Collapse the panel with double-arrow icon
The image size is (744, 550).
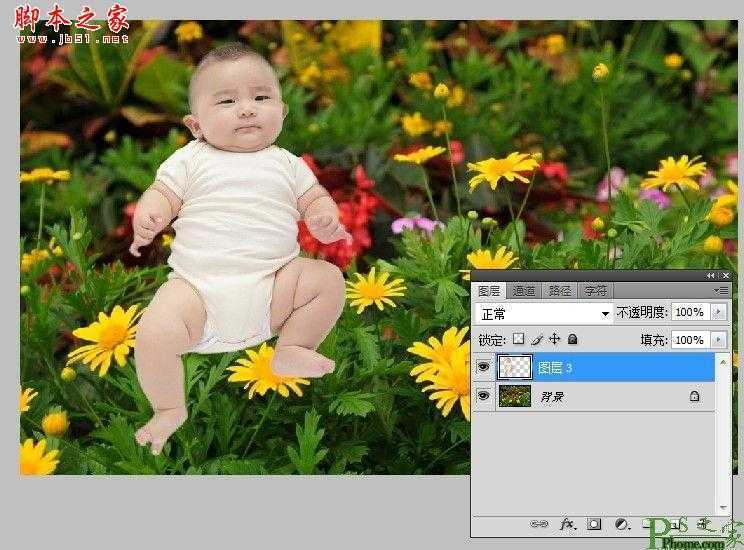coord(710,275)
